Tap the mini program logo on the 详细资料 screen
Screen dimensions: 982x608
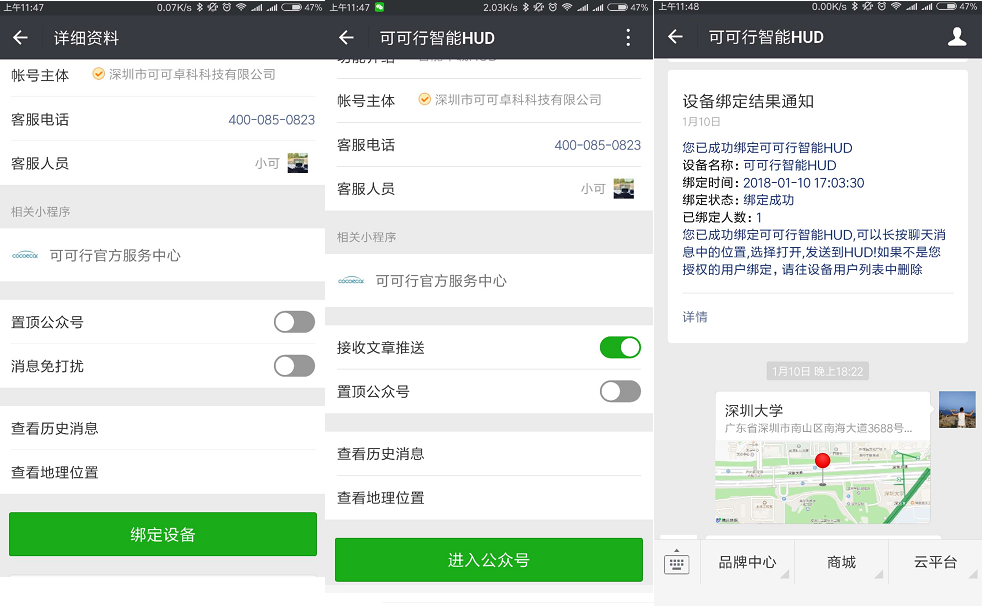25,255
